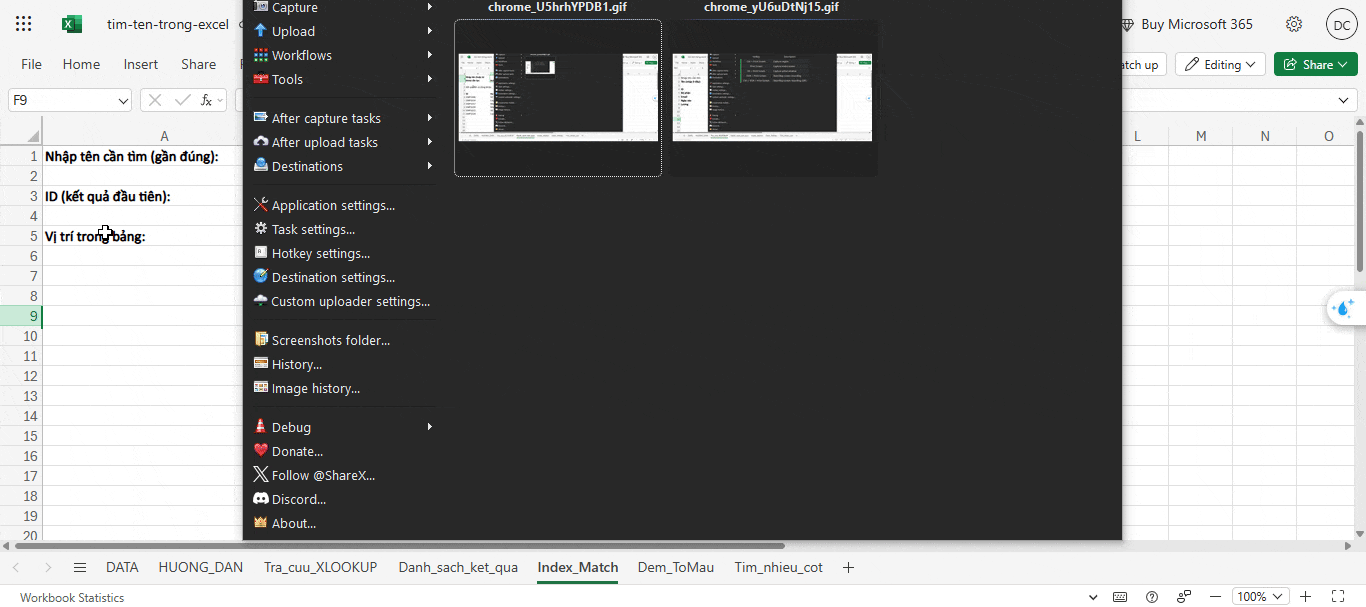Switch to the HUONG_DAN sheet tab
1366x607 pixels.
click(x=200, y=567)
